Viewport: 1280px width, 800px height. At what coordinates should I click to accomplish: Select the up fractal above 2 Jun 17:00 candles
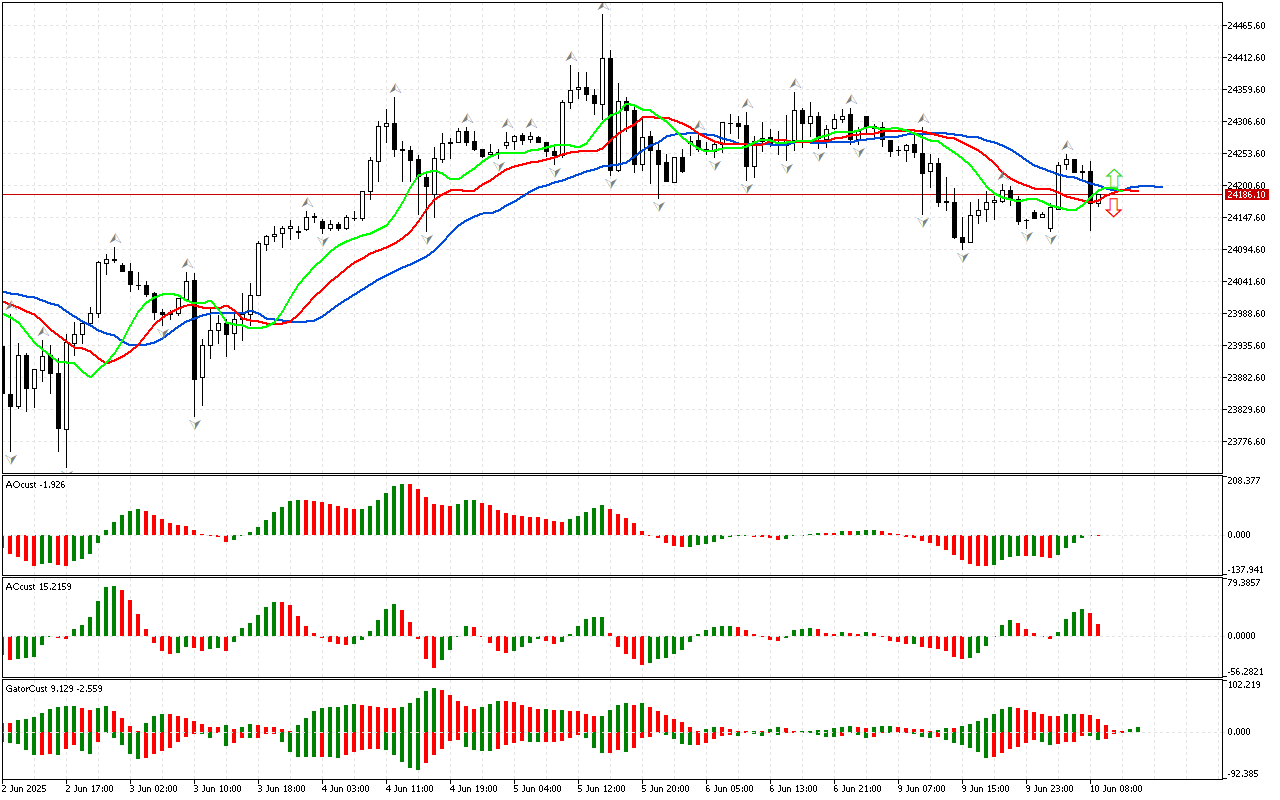click(x=114, y=238)
